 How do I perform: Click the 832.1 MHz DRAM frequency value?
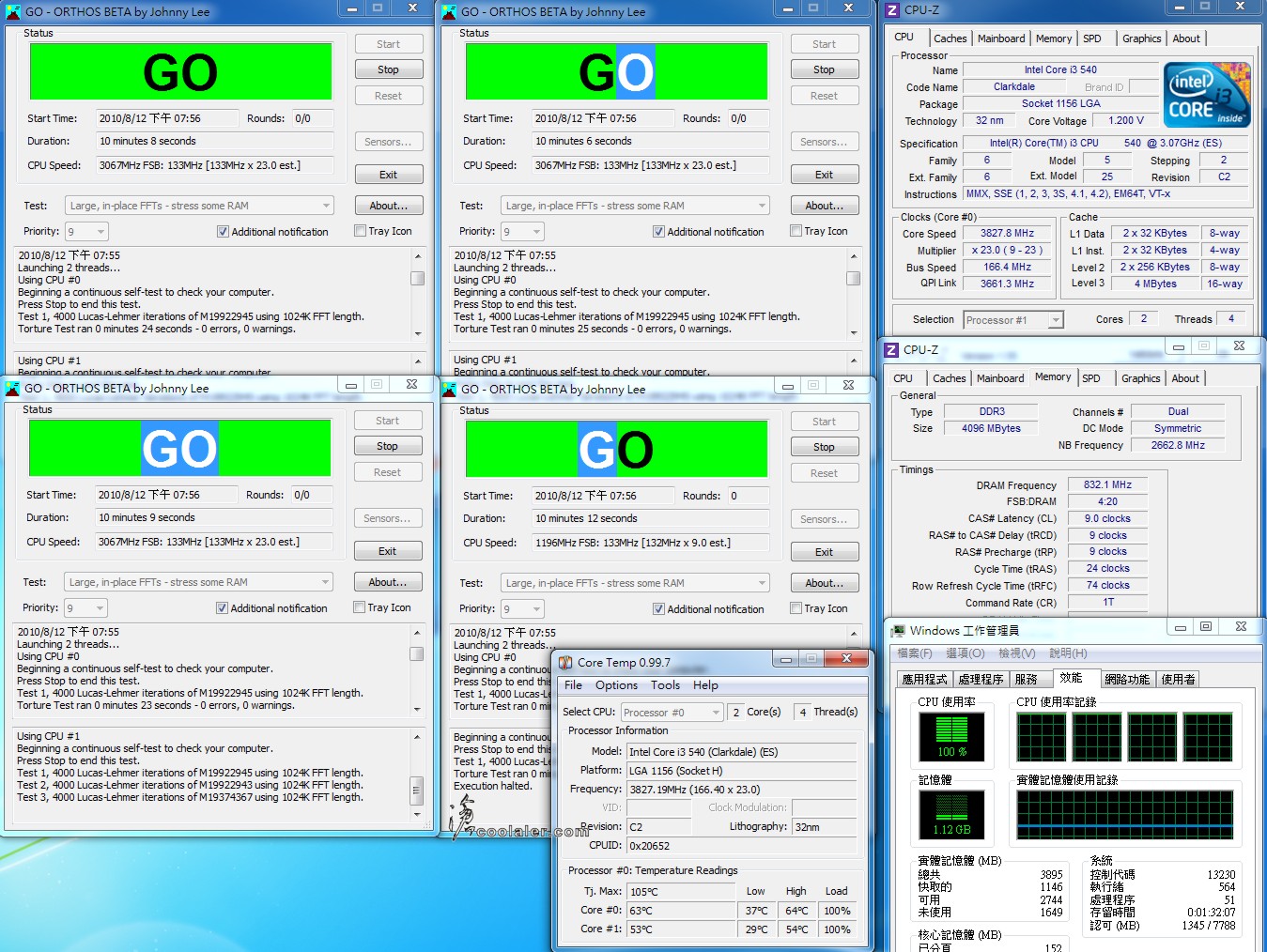point(1107,484)
